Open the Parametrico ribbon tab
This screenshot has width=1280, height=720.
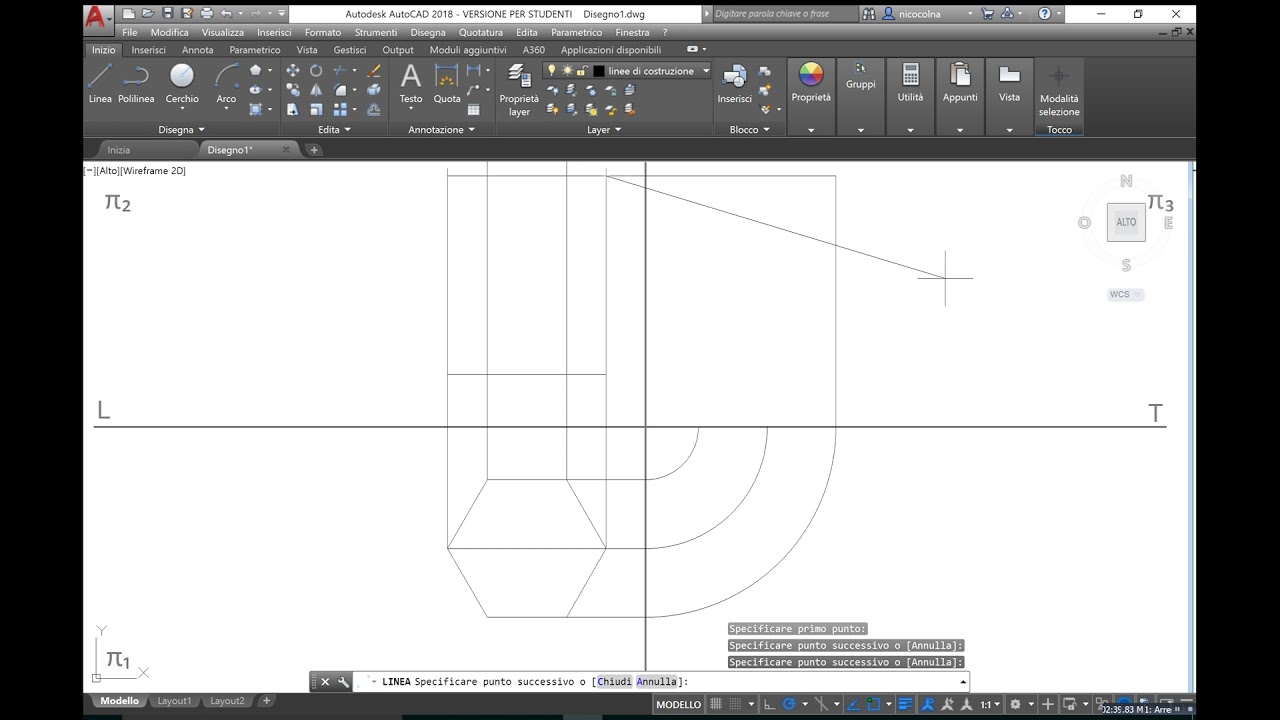pos(254,50)
